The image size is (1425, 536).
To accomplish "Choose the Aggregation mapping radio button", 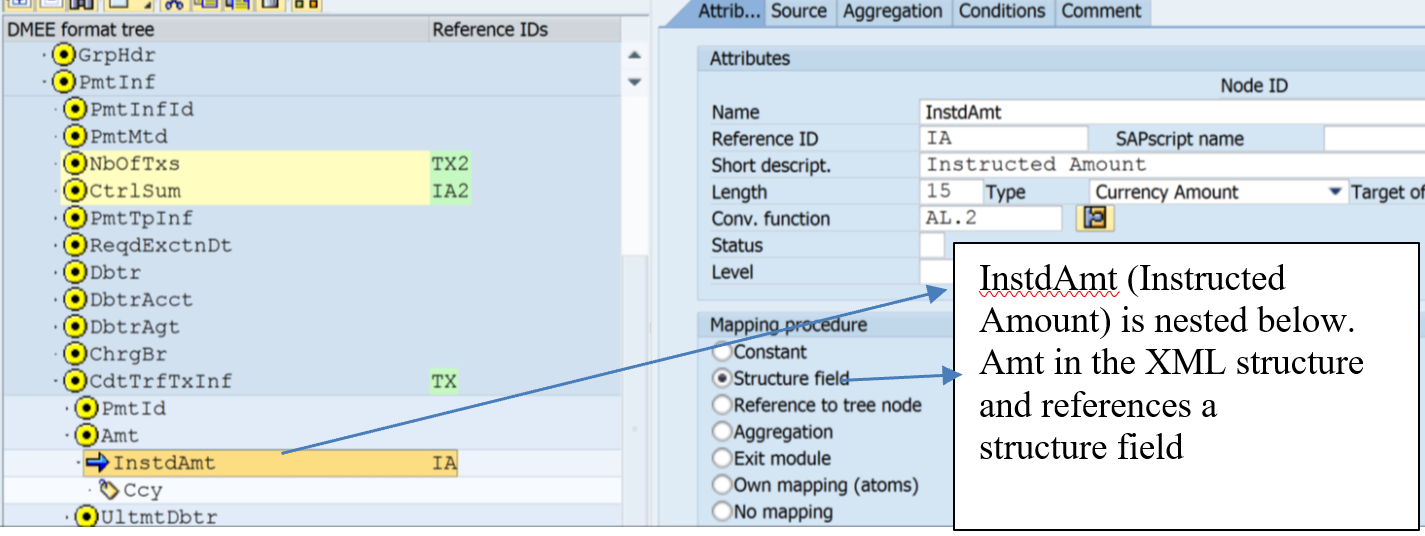I will (722, 432).
